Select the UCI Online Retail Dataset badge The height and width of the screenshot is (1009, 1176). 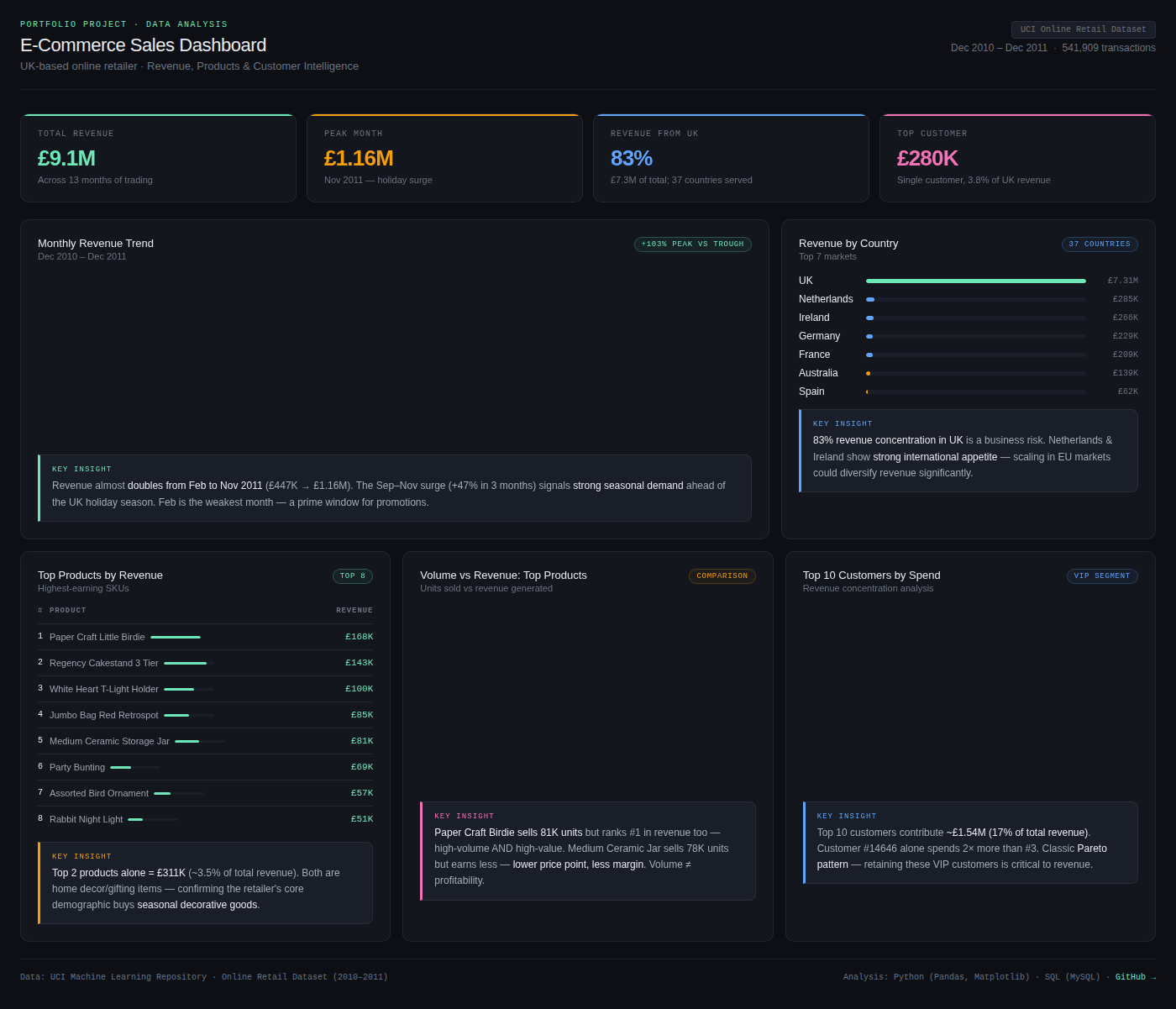(x=1083, y=29)
